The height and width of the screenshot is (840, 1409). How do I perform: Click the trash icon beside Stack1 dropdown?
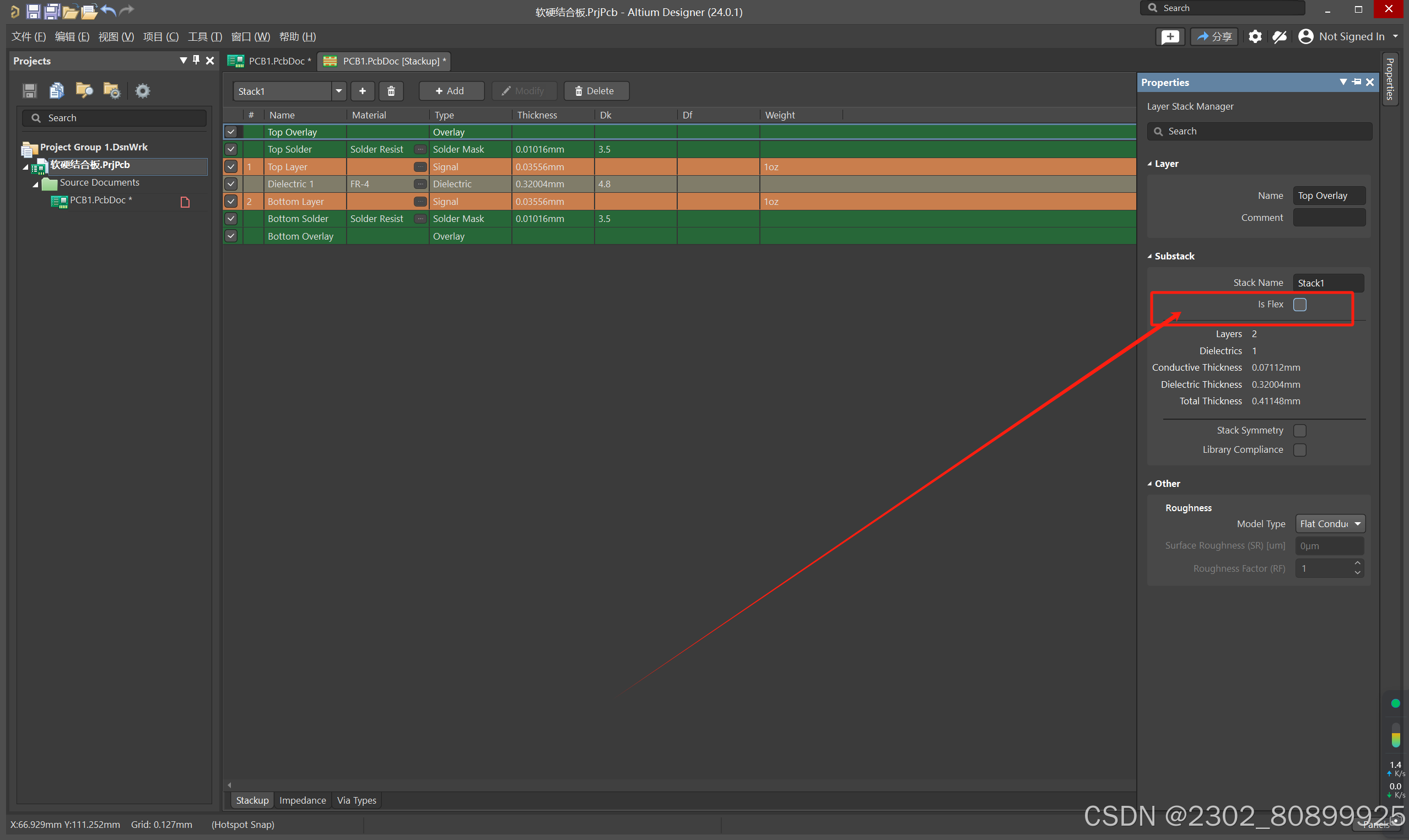pyautogui.click(x=391, y=91)
